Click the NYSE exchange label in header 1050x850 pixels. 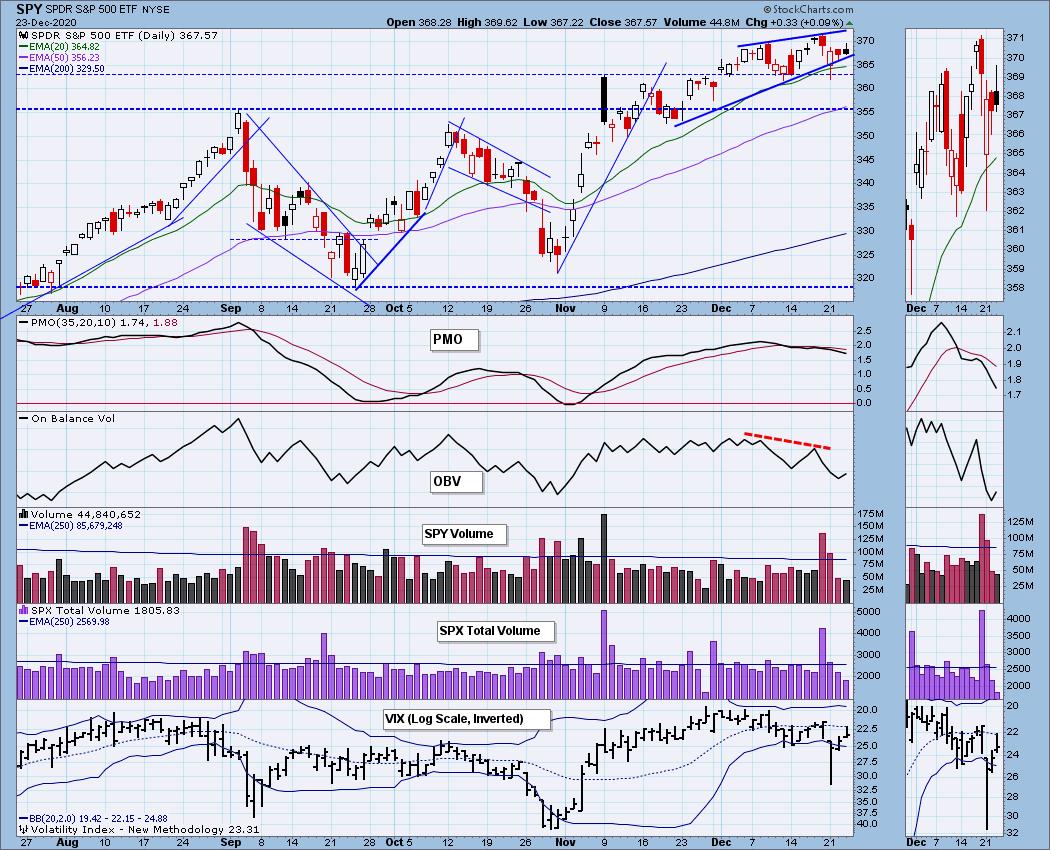155,10
